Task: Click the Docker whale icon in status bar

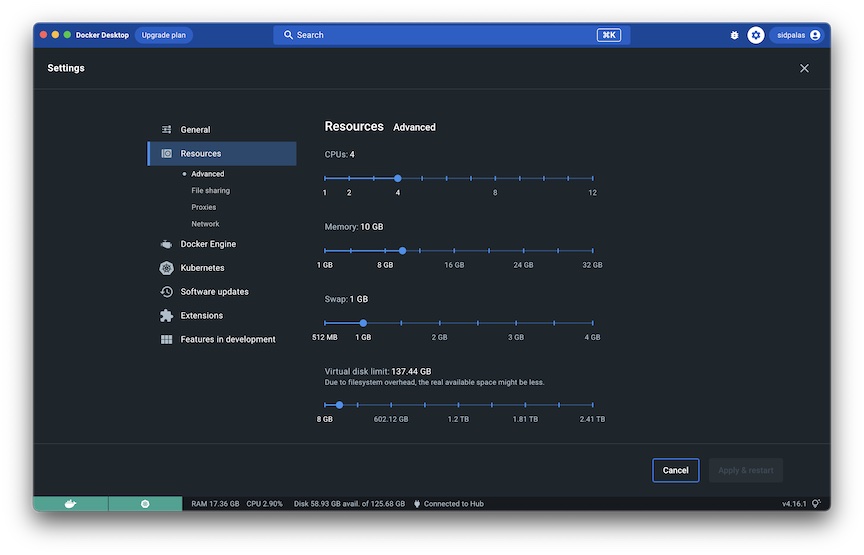Action: tap(70, 504)
